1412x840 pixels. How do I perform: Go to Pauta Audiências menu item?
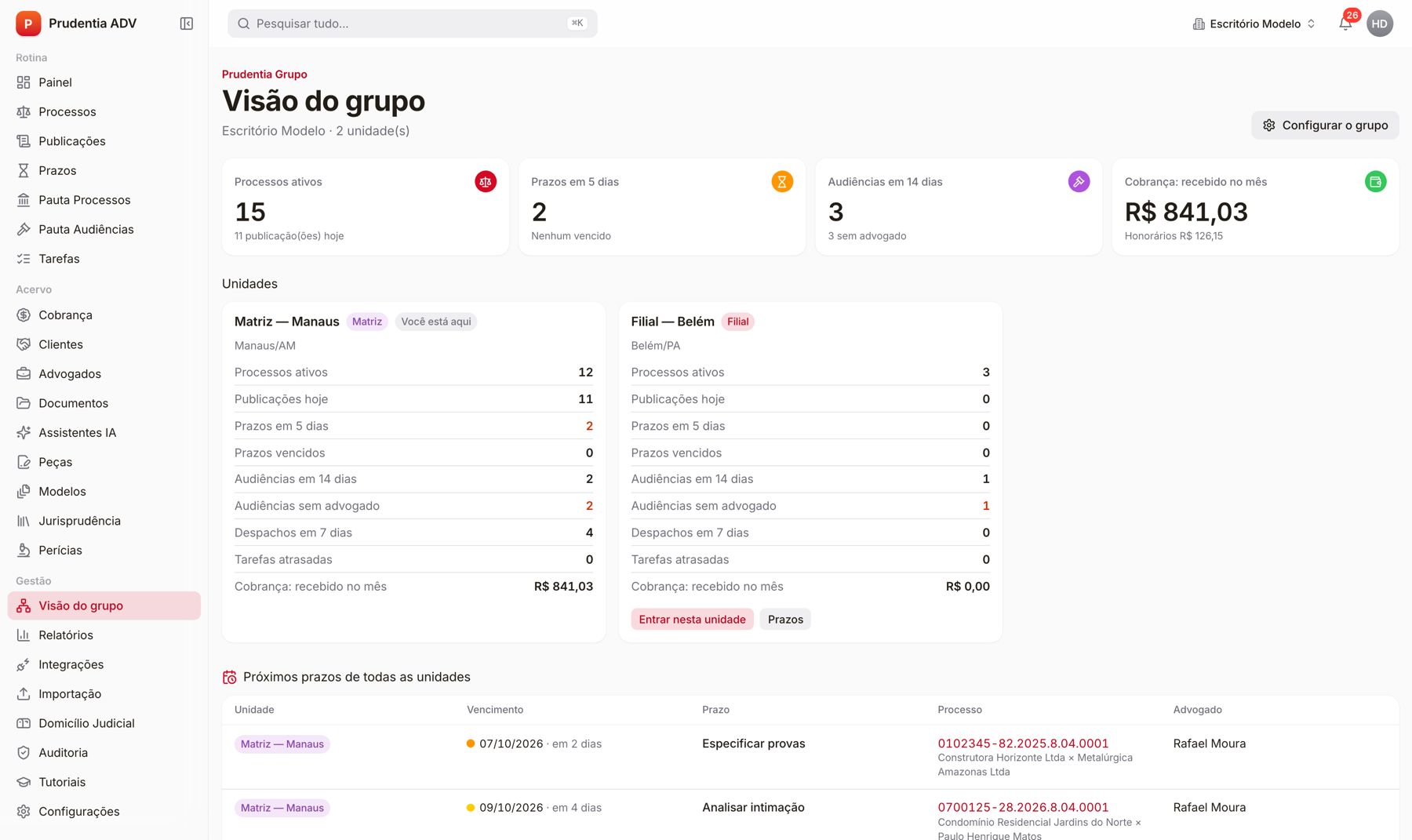[x=104, y=229]
